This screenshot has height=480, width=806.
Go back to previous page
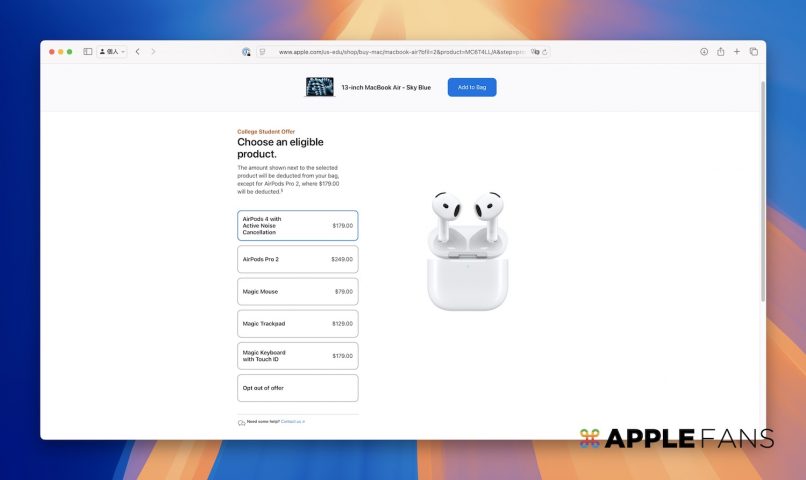137,51
